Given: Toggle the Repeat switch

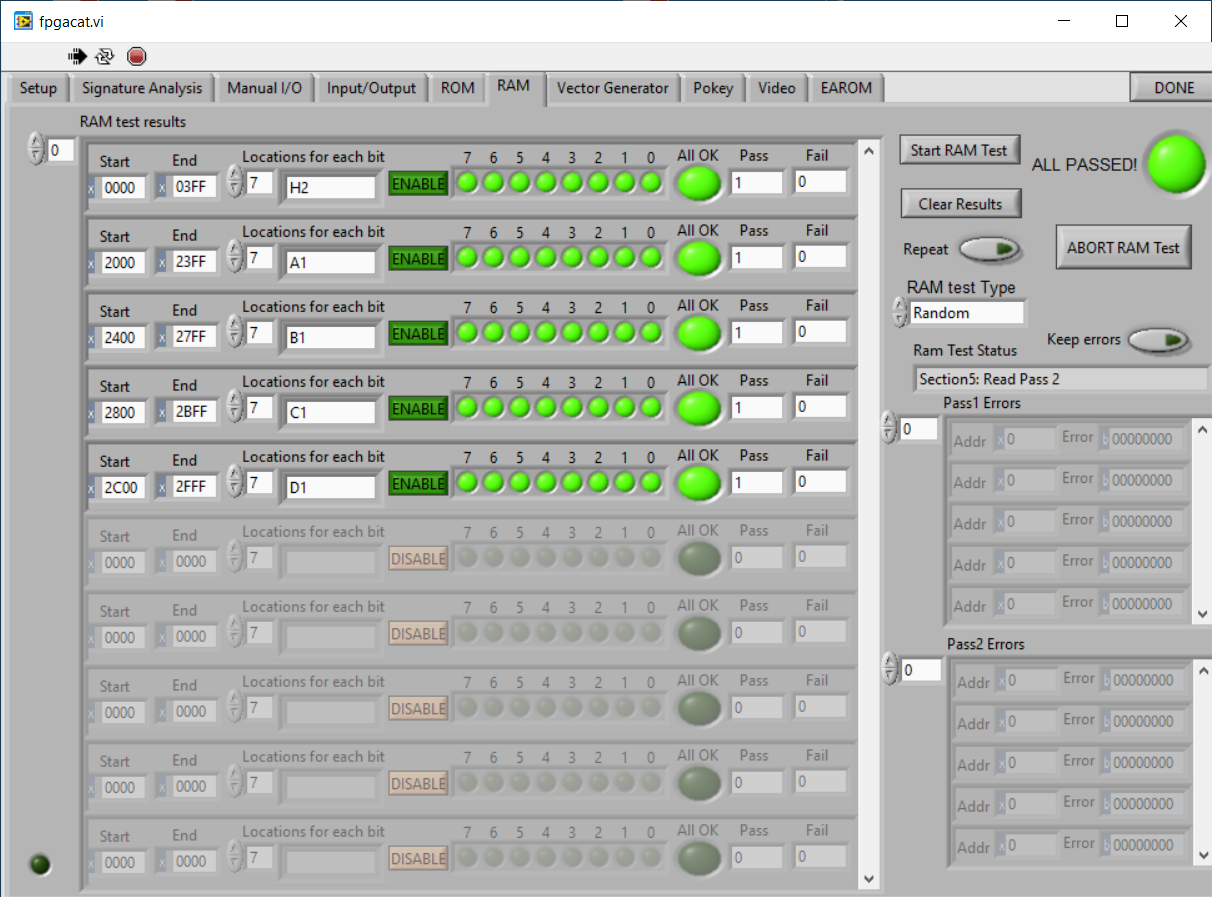Looking at the screenshot, I should [x=989, y=249].
